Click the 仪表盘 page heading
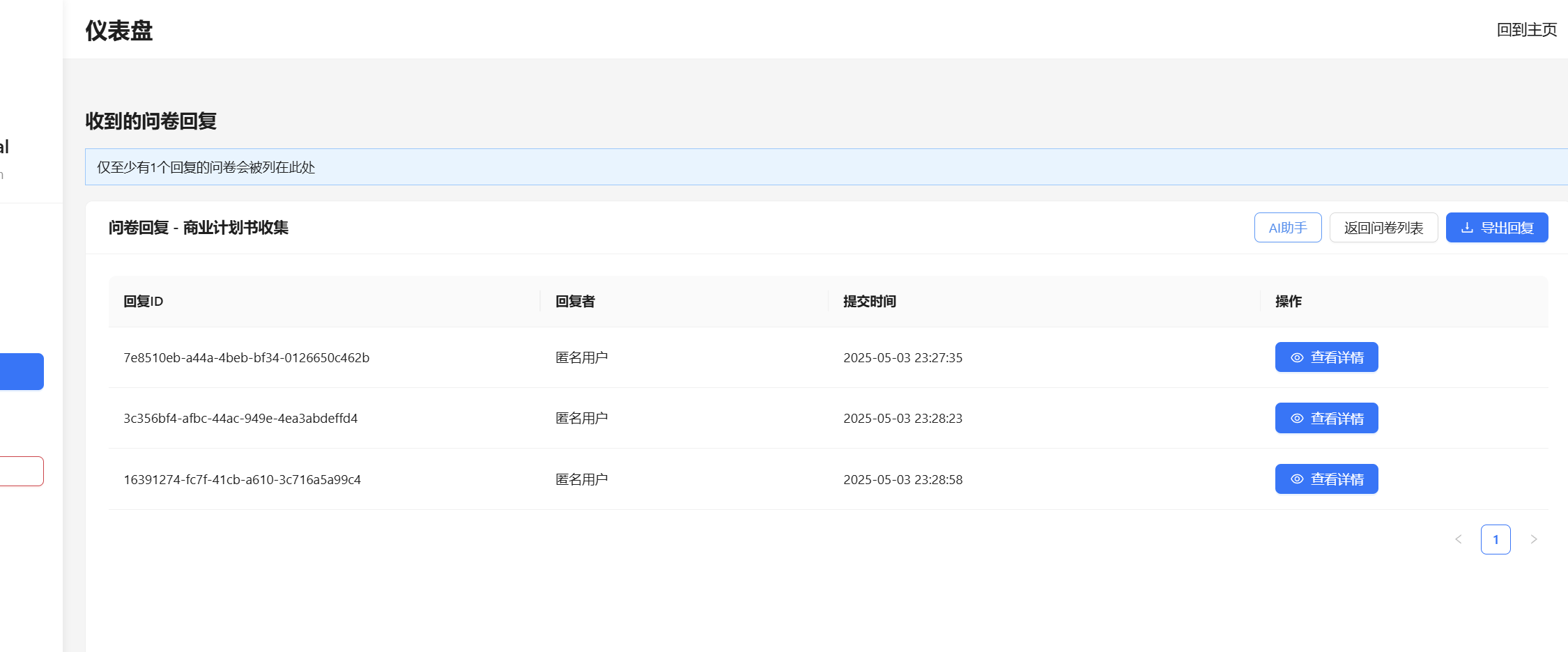 118,31
